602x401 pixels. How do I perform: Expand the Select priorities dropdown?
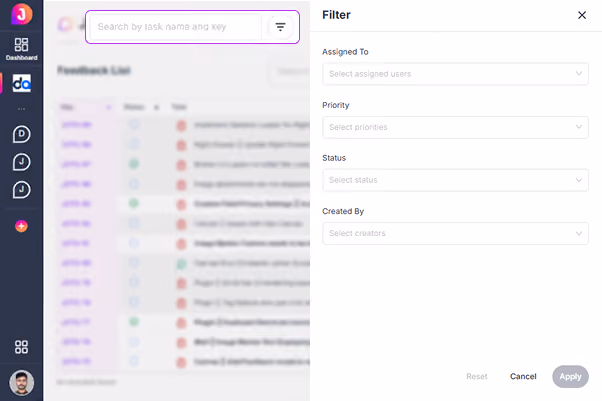455,127
